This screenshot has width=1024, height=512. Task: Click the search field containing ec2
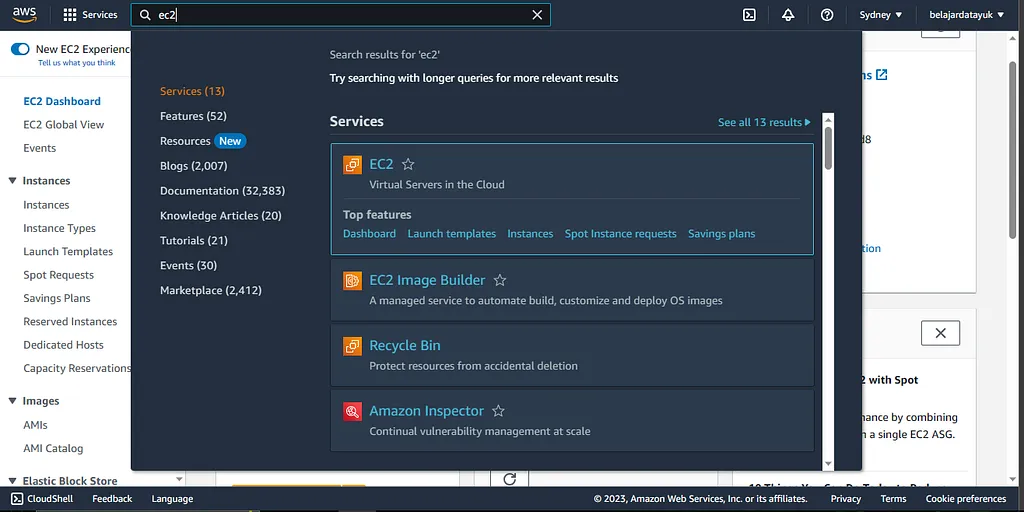point(340,15)
